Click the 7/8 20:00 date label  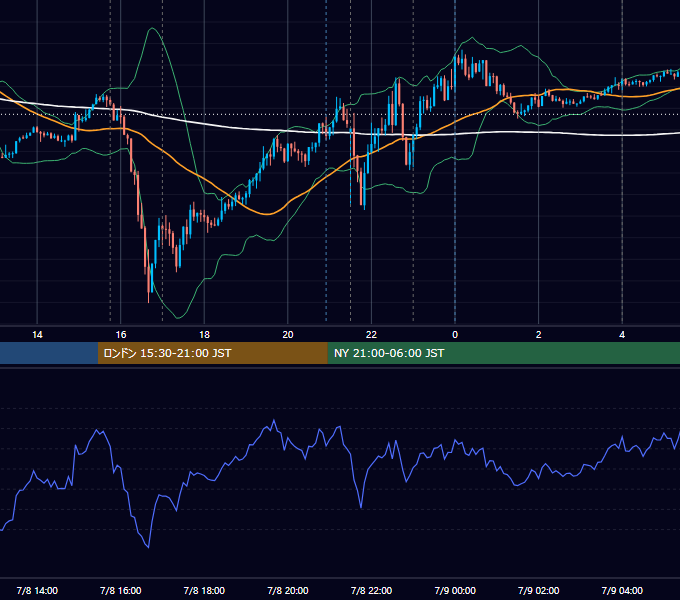288,590
